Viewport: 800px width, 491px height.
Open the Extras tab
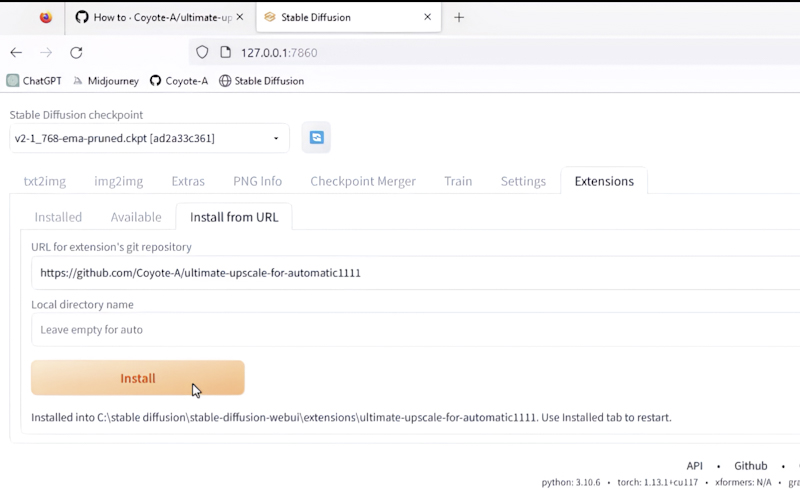(x=188, y=181)
